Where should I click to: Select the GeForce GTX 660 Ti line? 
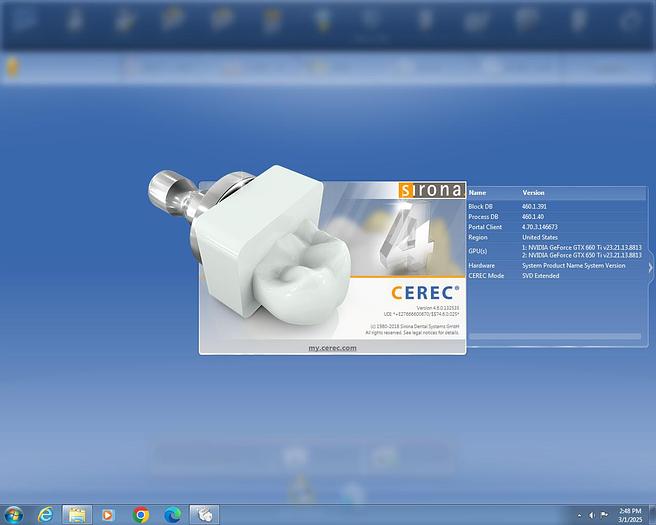(582, 248)
